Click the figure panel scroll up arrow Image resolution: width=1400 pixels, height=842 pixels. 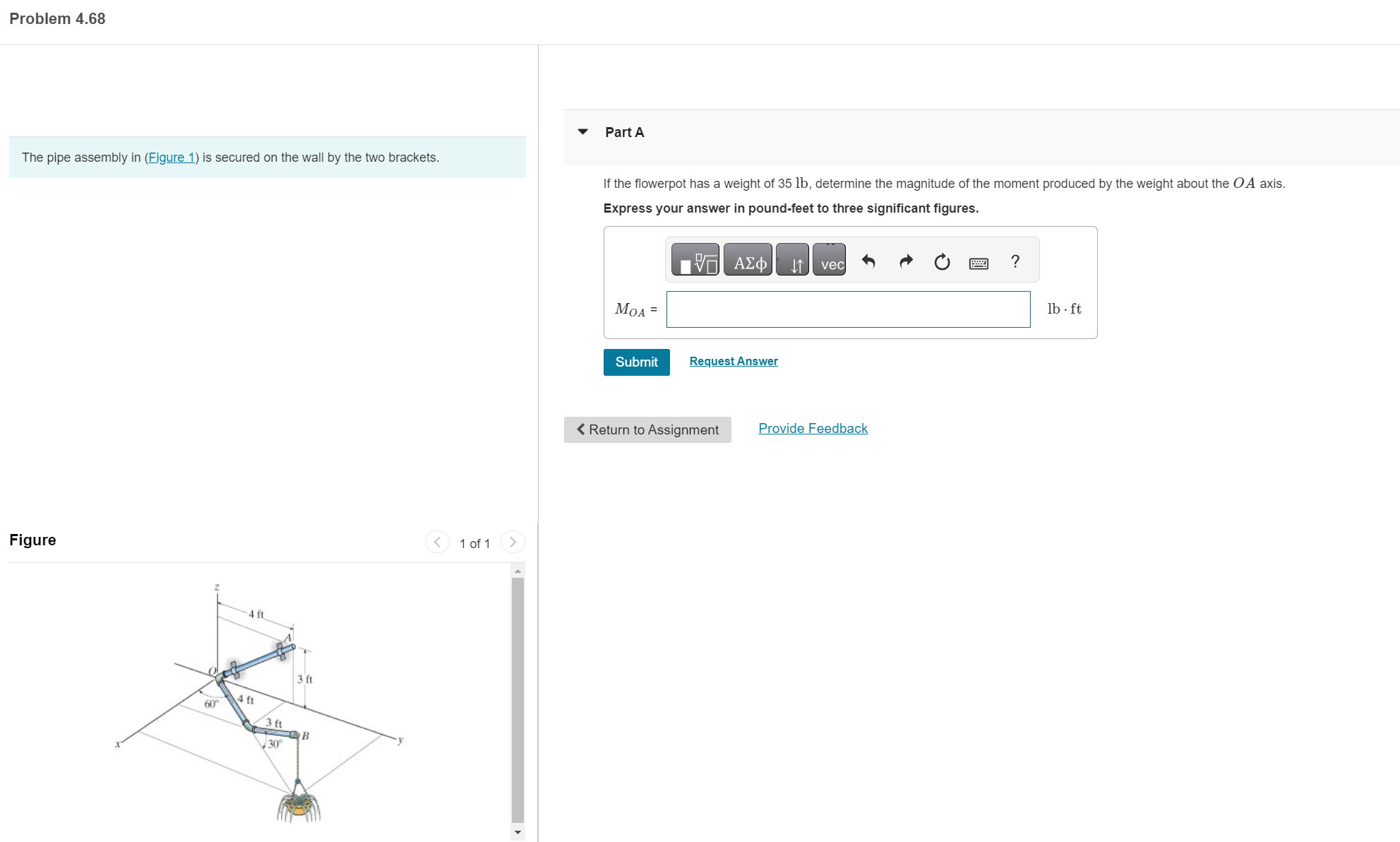[x=518, y=571]
